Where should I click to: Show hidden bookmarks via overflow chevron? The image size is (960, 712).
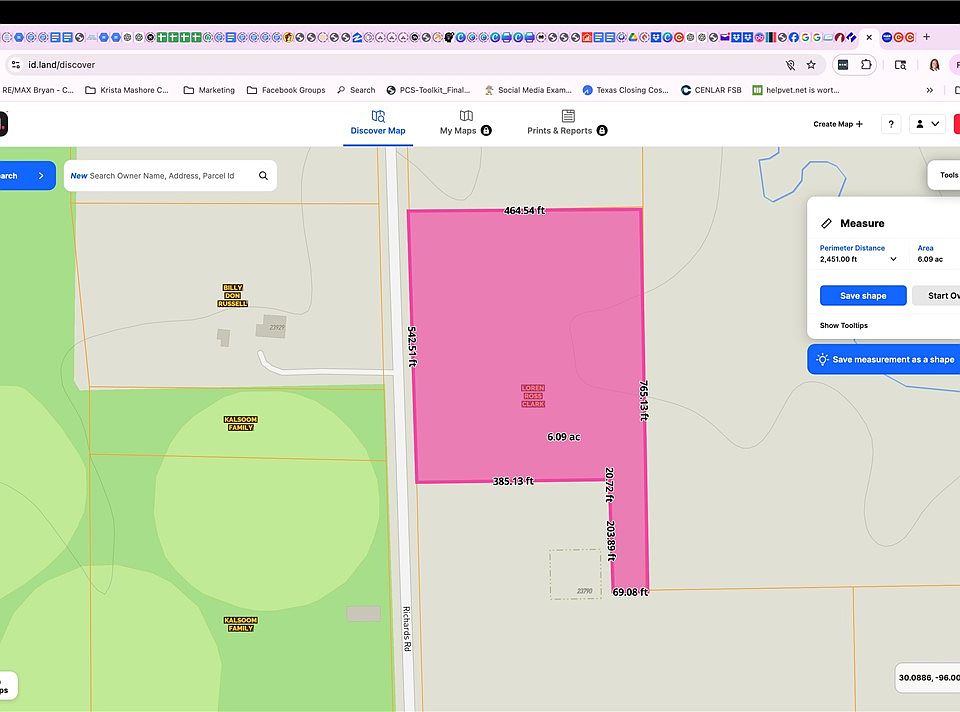tap(930, 89)
